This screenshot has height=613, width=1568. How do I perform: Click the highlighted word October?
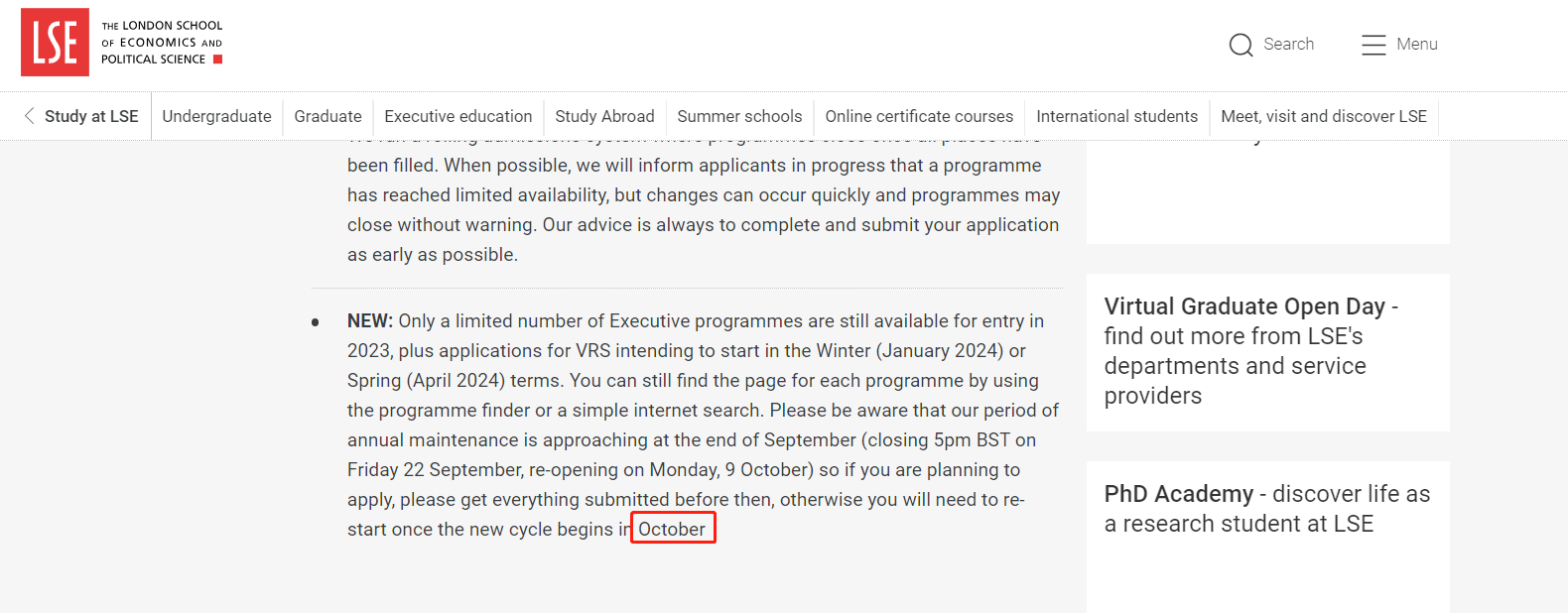pyautogui.click(x=672, y=529)
